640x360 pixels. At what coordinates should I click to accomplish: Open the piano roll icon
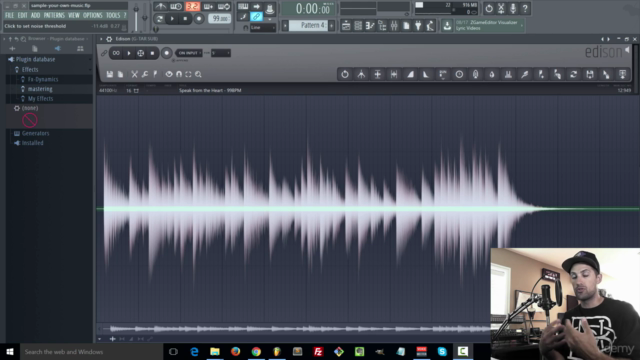370,26
